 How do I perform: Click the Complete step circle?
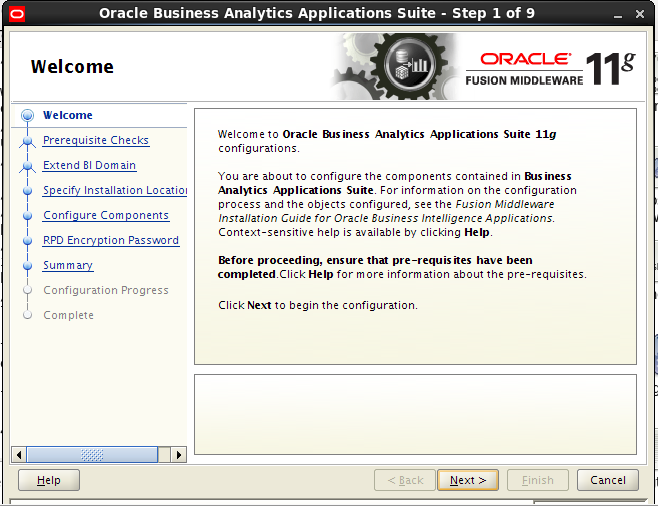pos(28,315)
